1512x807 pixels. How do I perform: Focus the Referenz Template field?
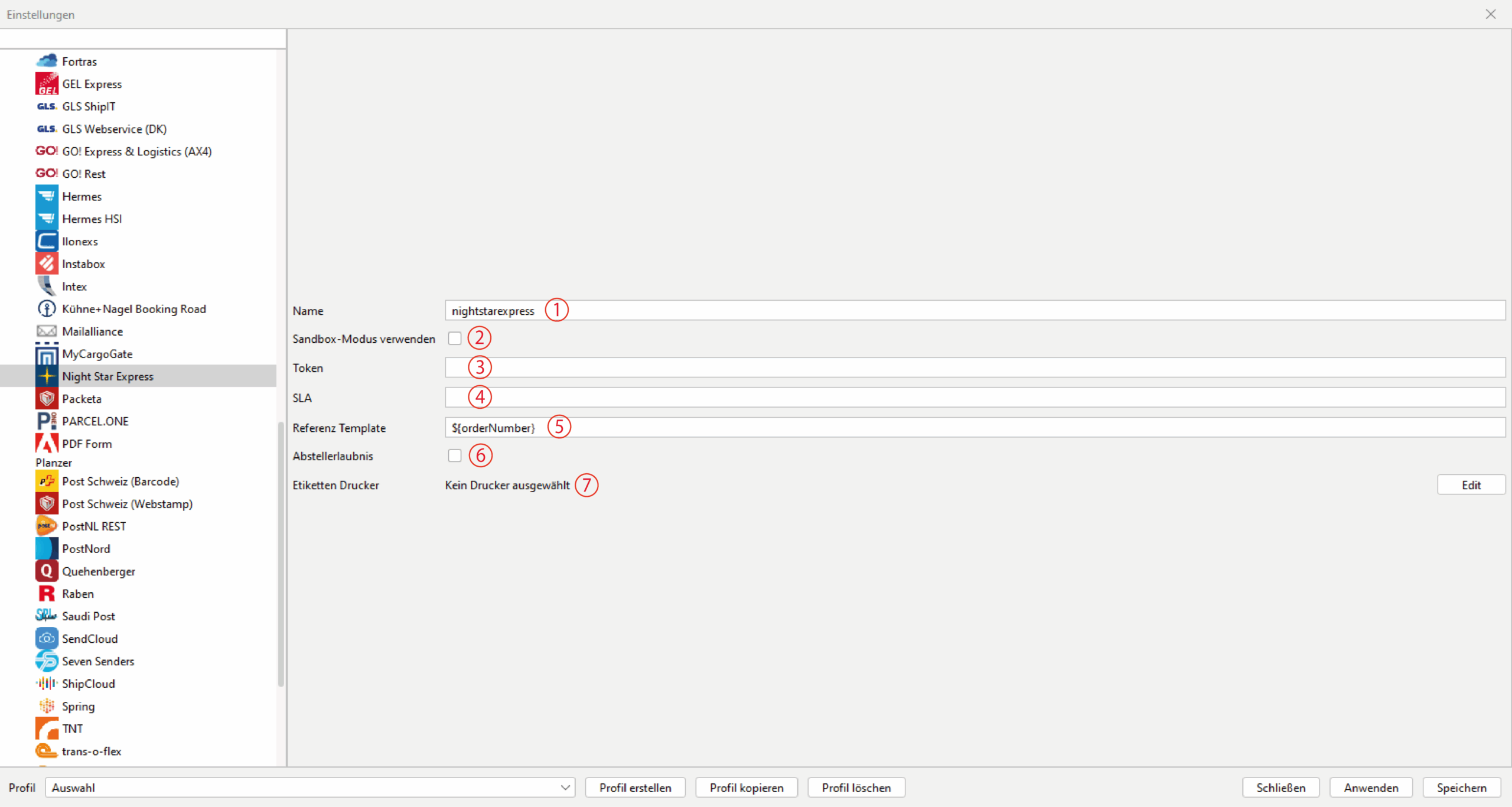pyautogui.click(x=975, y=427)
